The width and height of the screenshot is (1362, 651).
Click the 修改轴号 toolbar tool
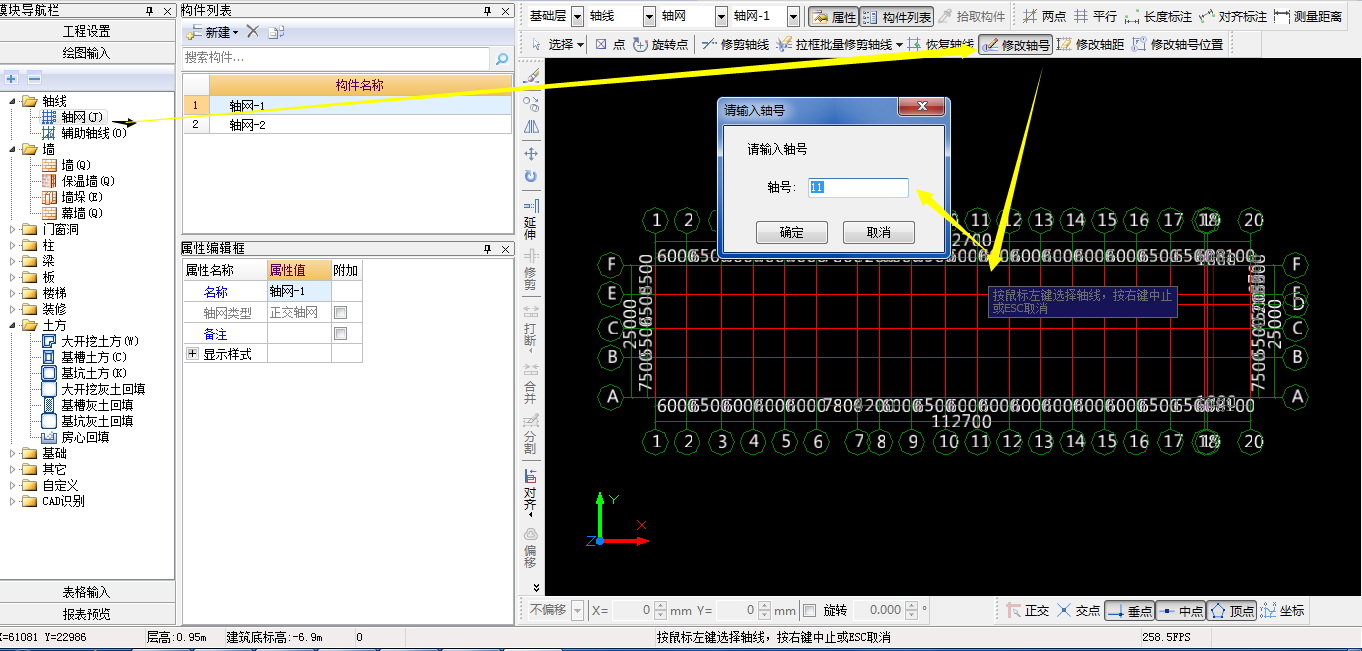[1016, 44]
